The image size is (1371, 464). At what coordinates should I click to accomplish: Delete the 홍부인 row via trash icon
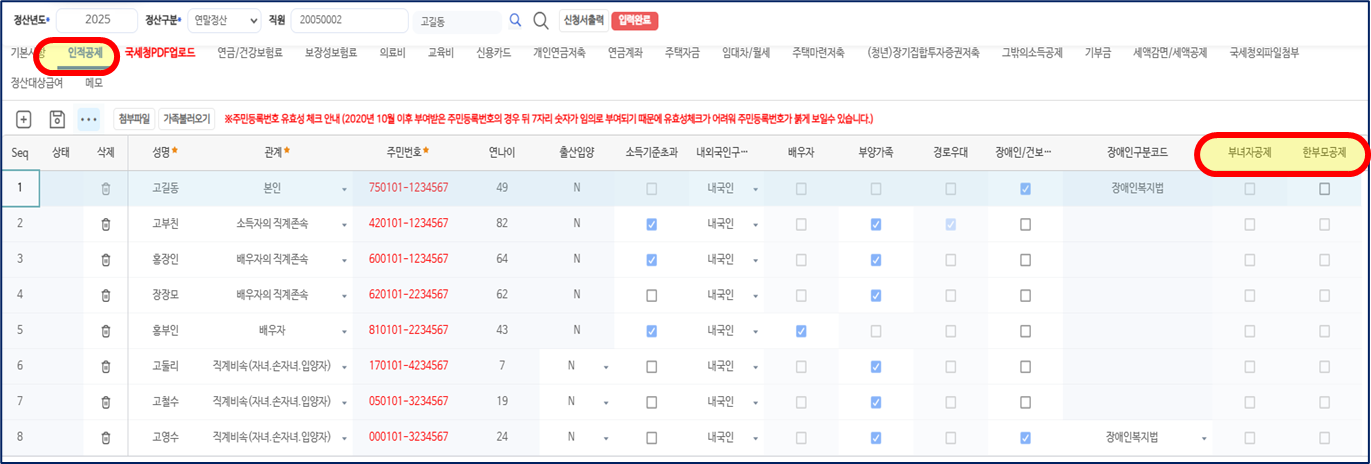pyautogui.click(x=105, y=331)
